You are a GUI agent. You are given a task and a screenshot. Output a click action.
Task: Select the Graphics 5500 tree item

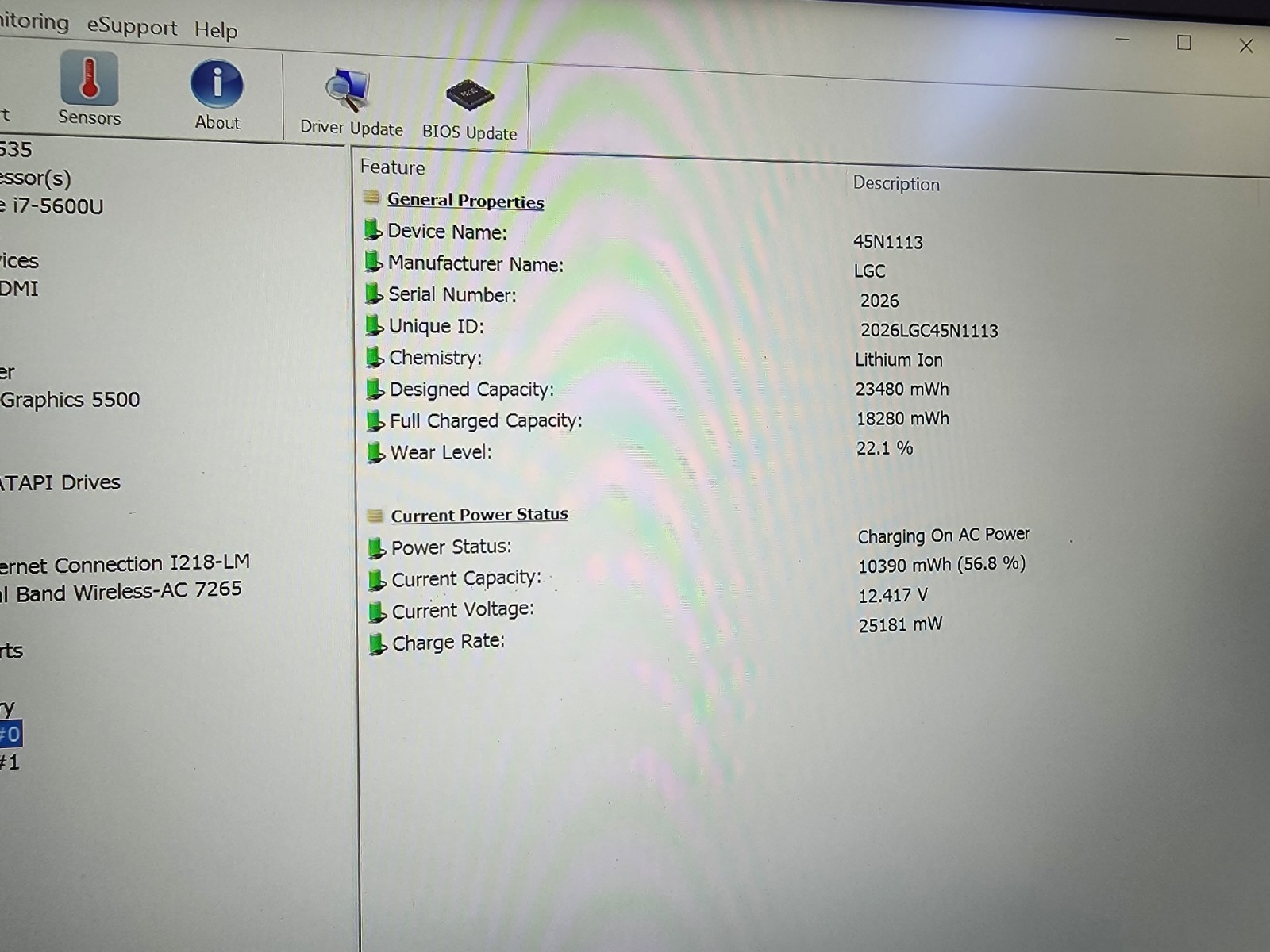pos(70,399)
